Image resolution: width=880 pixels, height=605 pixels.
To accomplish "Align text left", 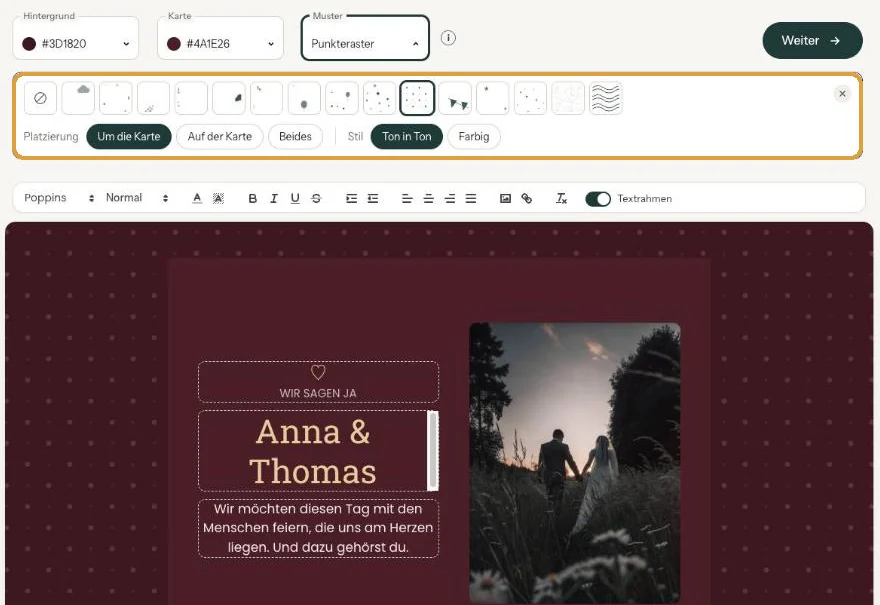I will pos(407,198).
